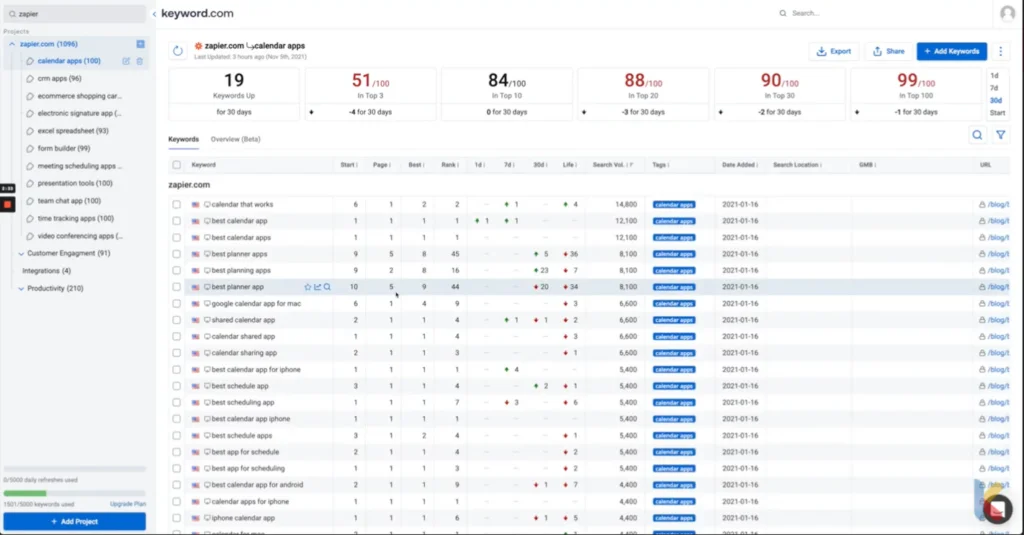Collapse the zapier.com (1096) project tree
Image resolution: width=1024 pixels, height=535 pixels.
coord(12,44)
